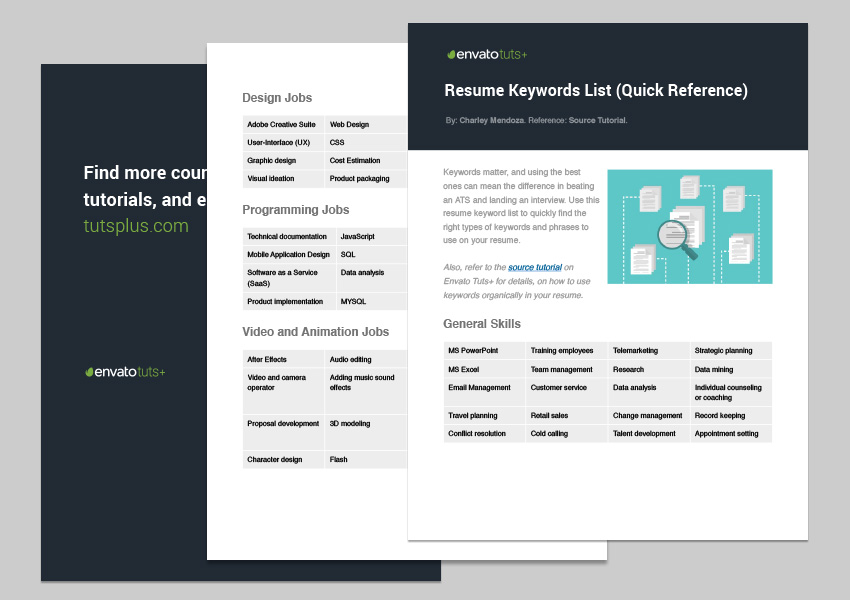This screenshot has height=600, width=850.
Task: Select the JavaScript cell under Programming Jobs
Action: pyautogui.click(x=357, y=237)
